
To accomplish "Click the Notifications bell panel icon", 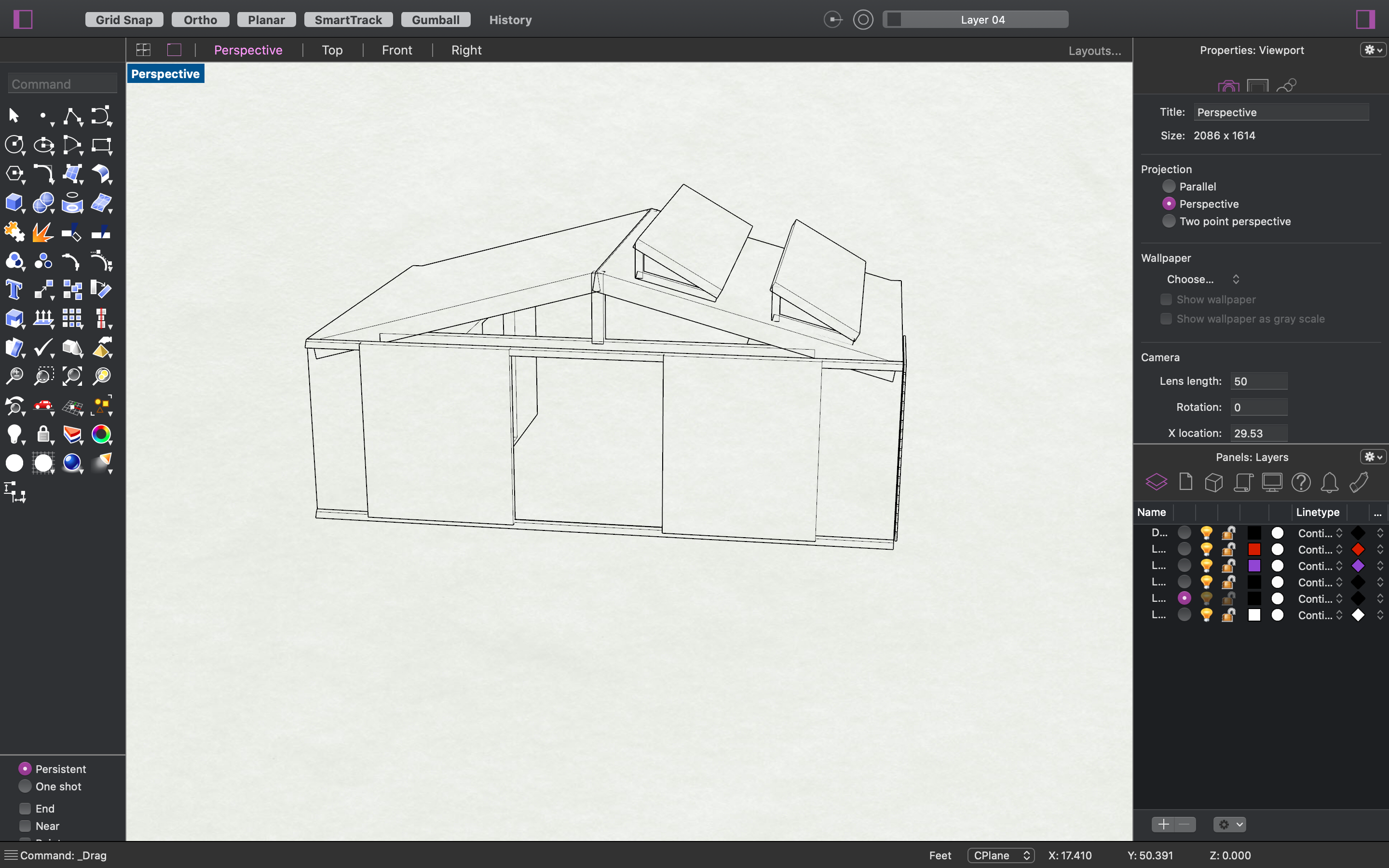I will pyautogui.click(x=1329, y=482).
